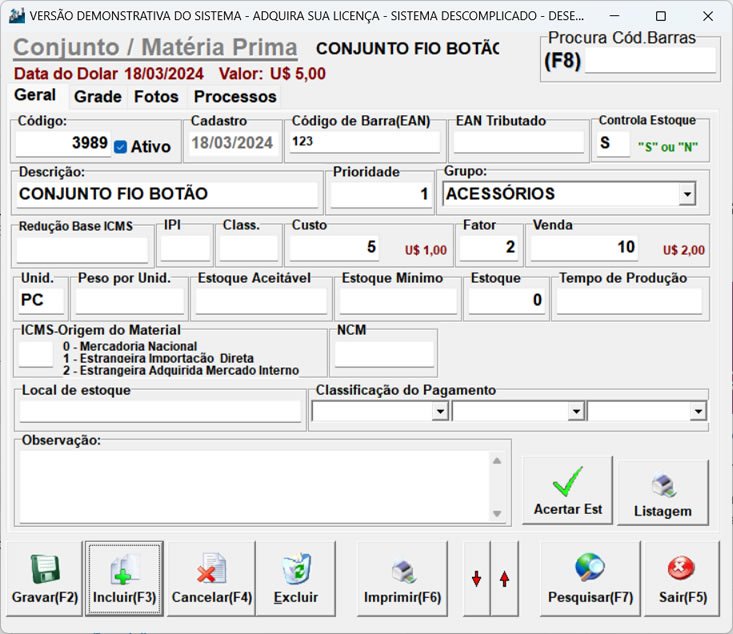Click the Valor: U$ 5,00 text
The height and width of the screenshot is (634, 733).
click(x=272, y=74)
